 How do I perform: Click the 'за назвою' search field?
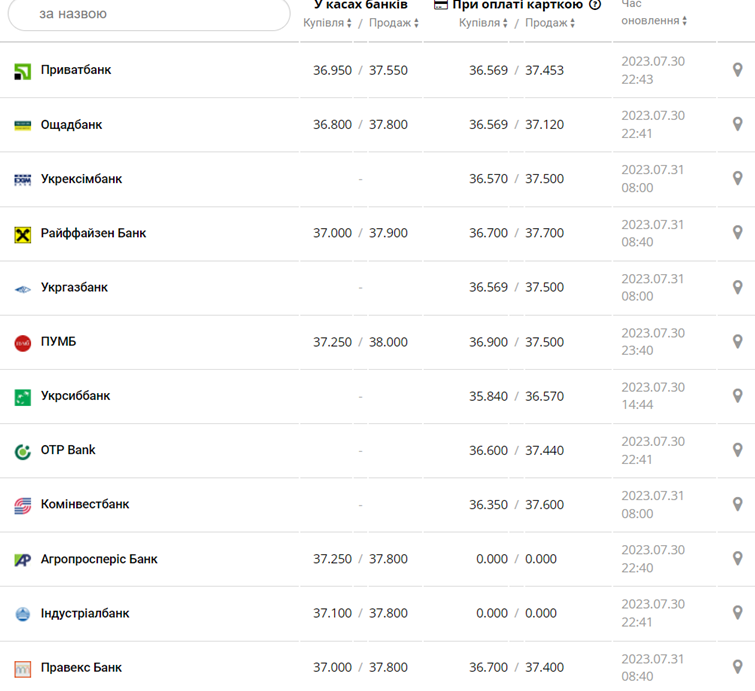150,14
